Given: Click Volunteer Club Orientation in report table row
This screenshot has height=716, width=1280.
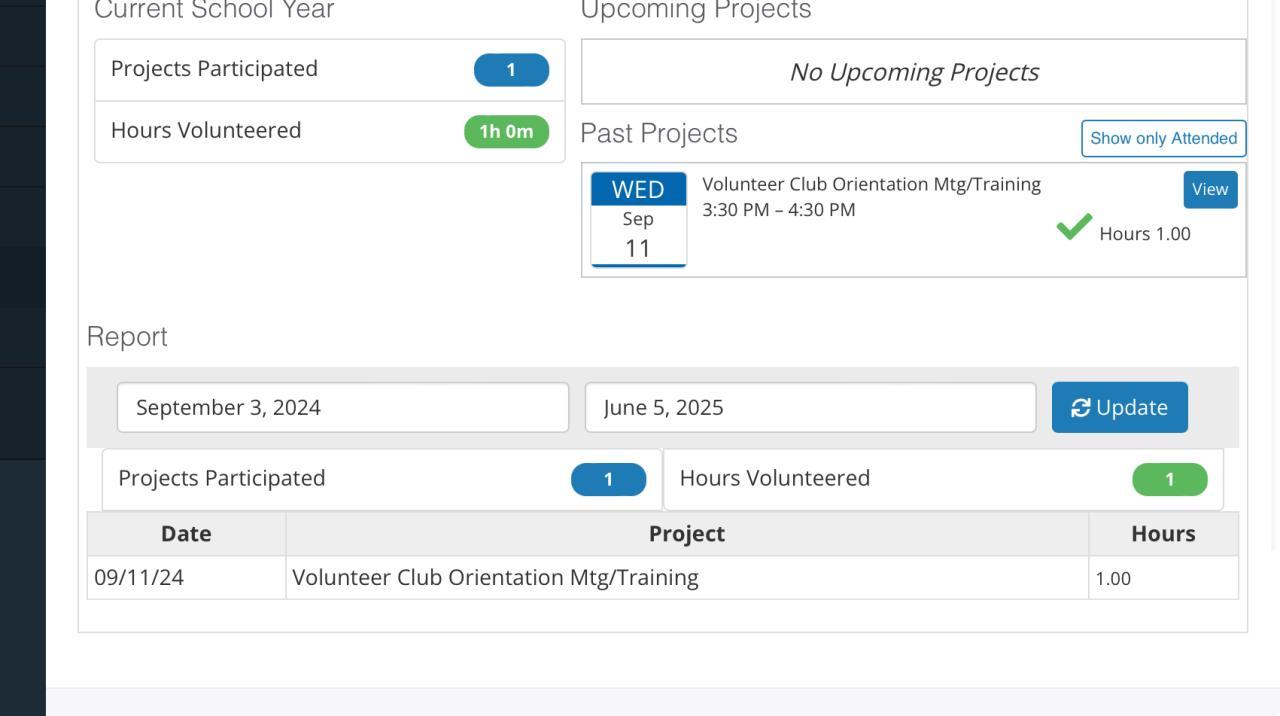Looking at the screenshot, I should click(495, 578).
